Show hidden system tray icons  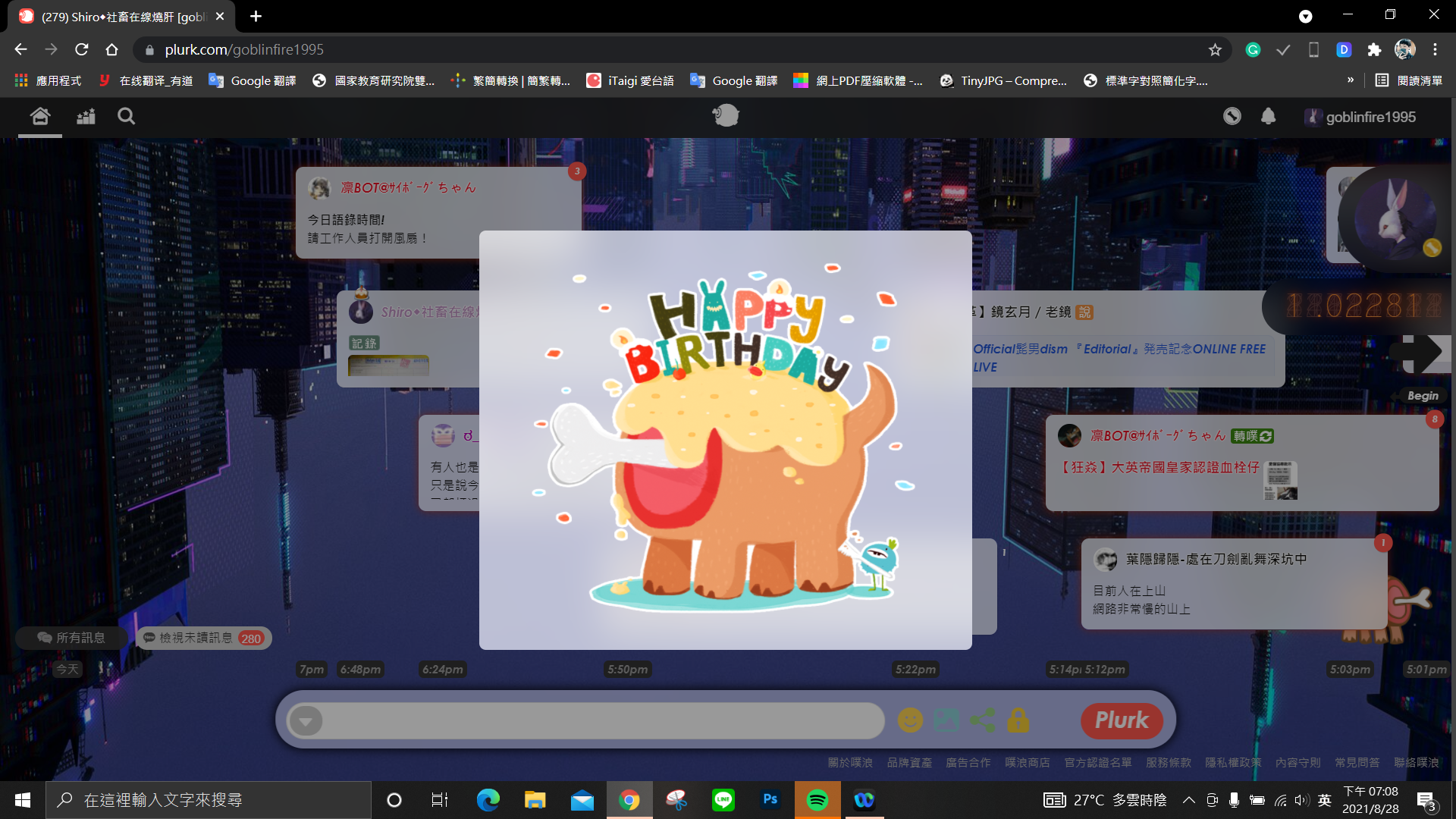tap(1188, 800)
